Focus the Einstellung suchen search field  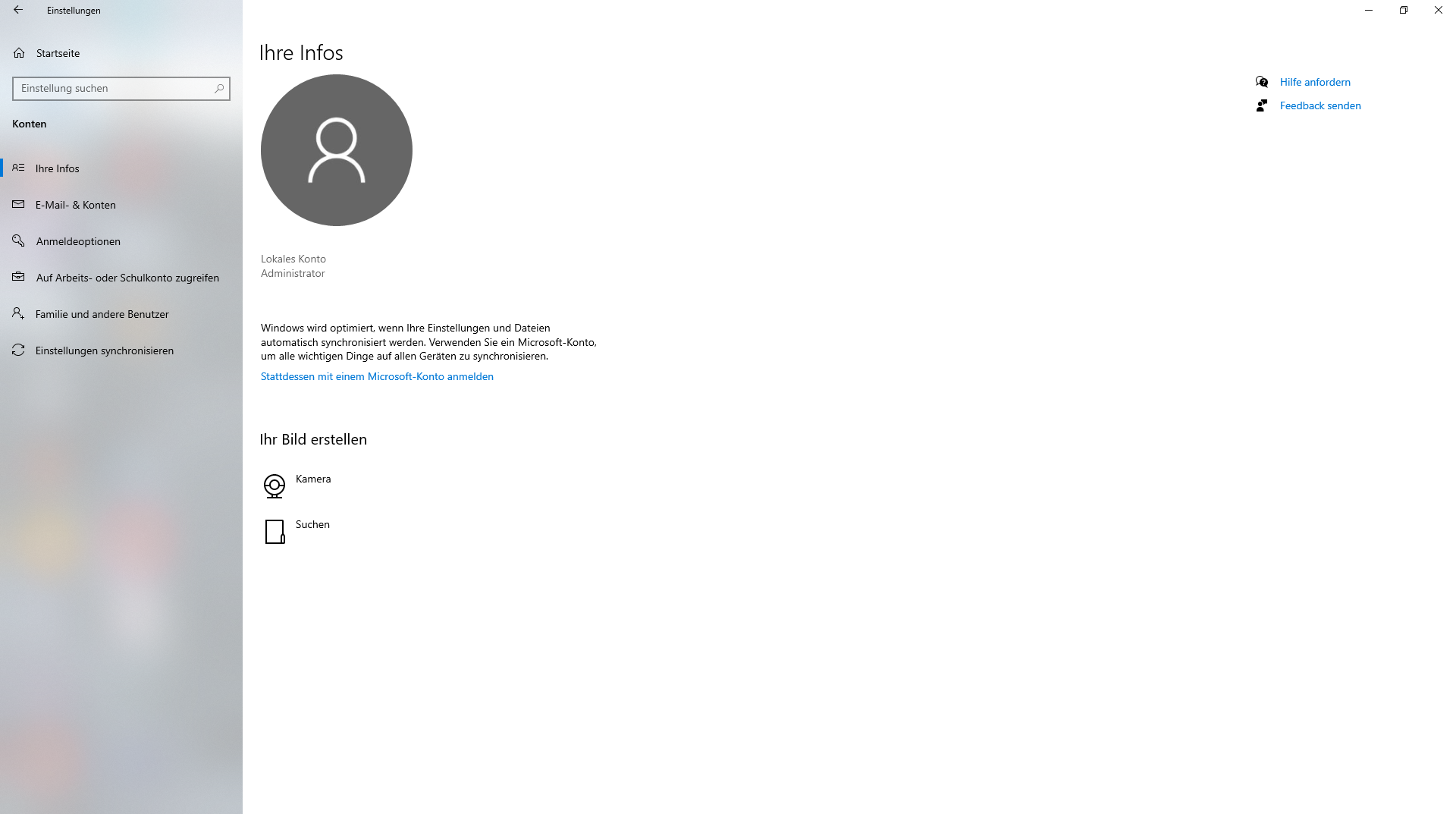[x=121, y=89]
